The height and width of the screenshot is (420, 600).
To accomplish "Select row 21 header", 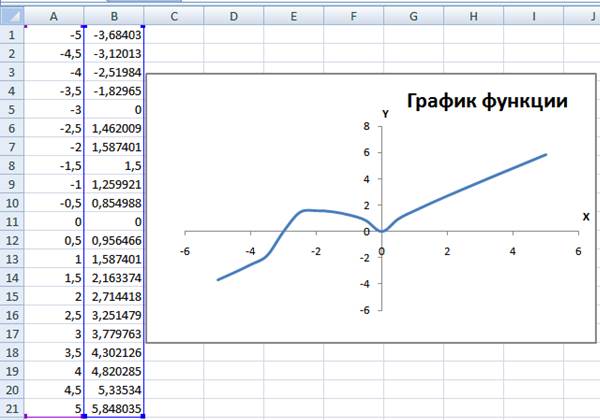I will pyautogui.click(x=12, y=409).
